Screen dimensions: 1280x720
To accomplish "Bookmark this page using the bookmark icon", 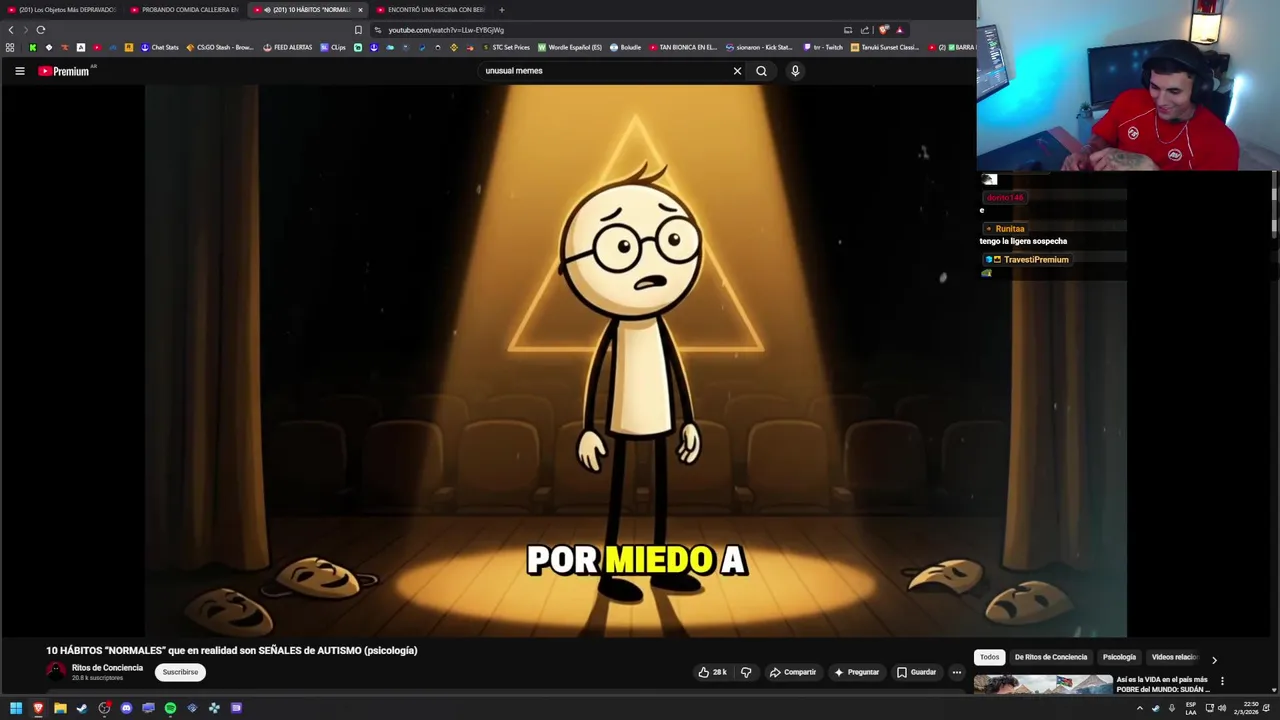I will [358, 30].
